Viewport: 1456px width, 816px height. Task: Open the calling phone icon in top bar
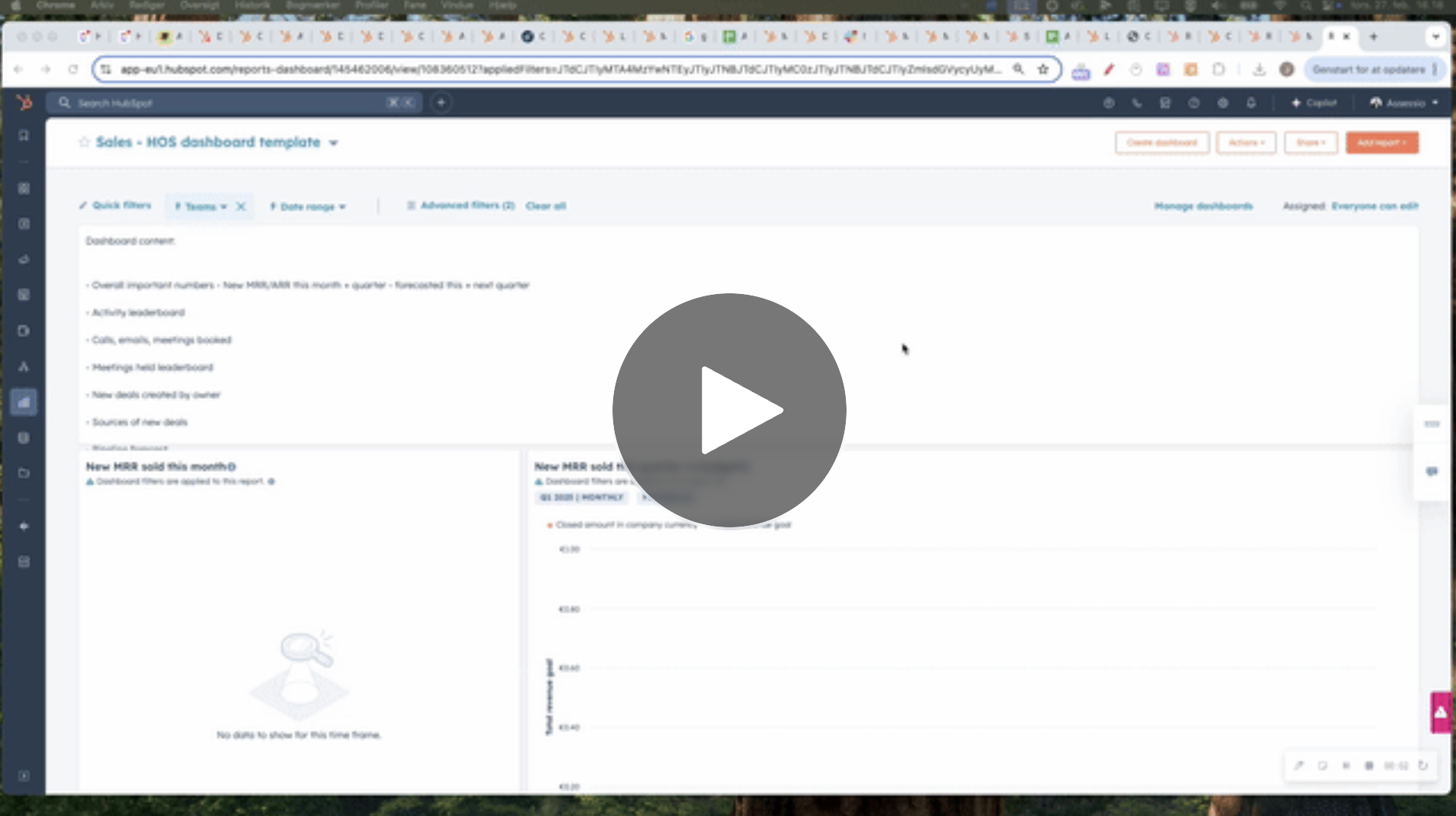pos(1137,103)
